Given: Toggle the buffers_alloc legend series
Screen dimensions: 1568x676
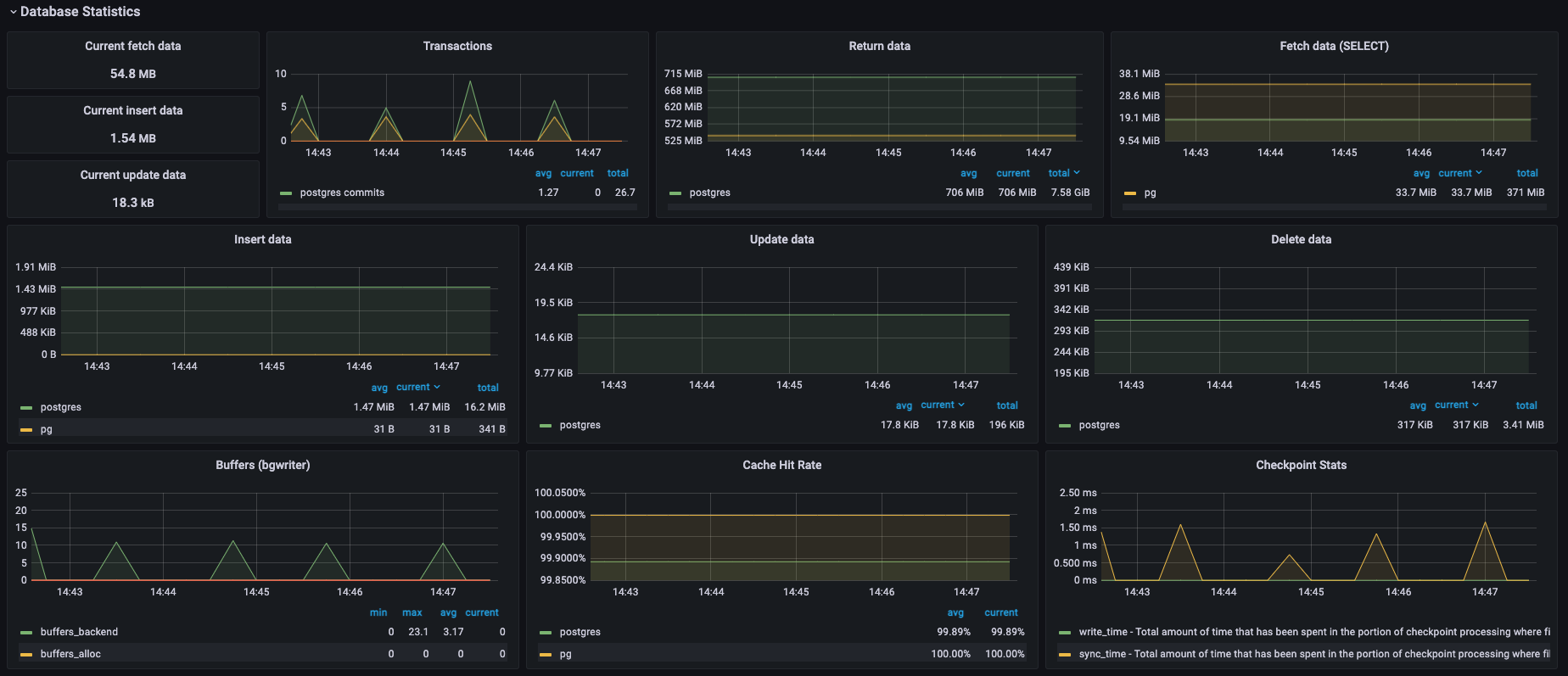Looking at the screenshot, I should point(70,654).
